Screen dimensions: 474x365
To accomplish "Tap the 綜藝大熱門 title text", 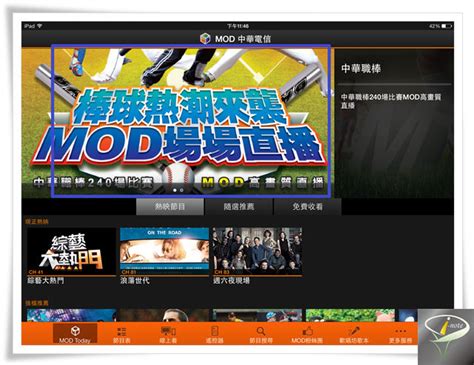I will 46,281.
